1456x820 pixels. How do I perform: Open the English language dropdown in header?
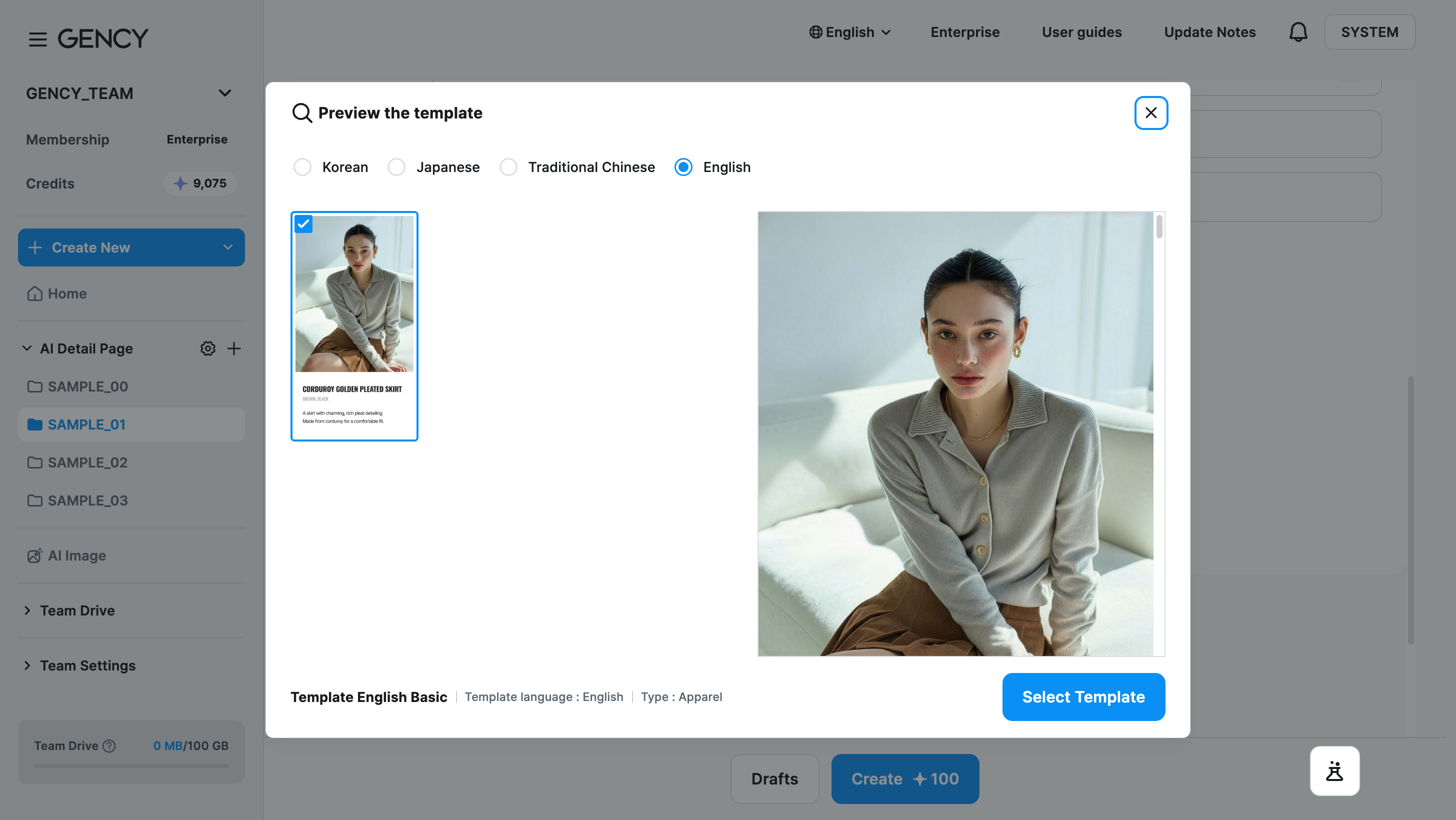coord(849,32)
